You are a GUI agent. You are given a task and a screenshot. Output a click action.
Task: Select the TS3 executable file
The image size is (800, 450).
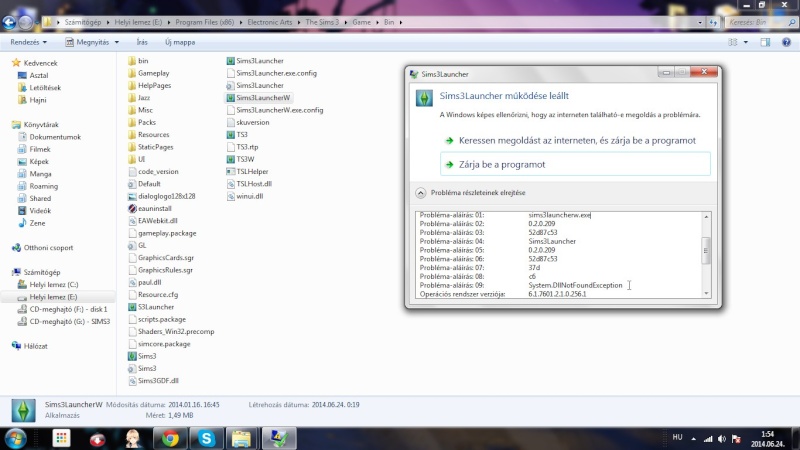pyautogui.click(x=237, y=135)
